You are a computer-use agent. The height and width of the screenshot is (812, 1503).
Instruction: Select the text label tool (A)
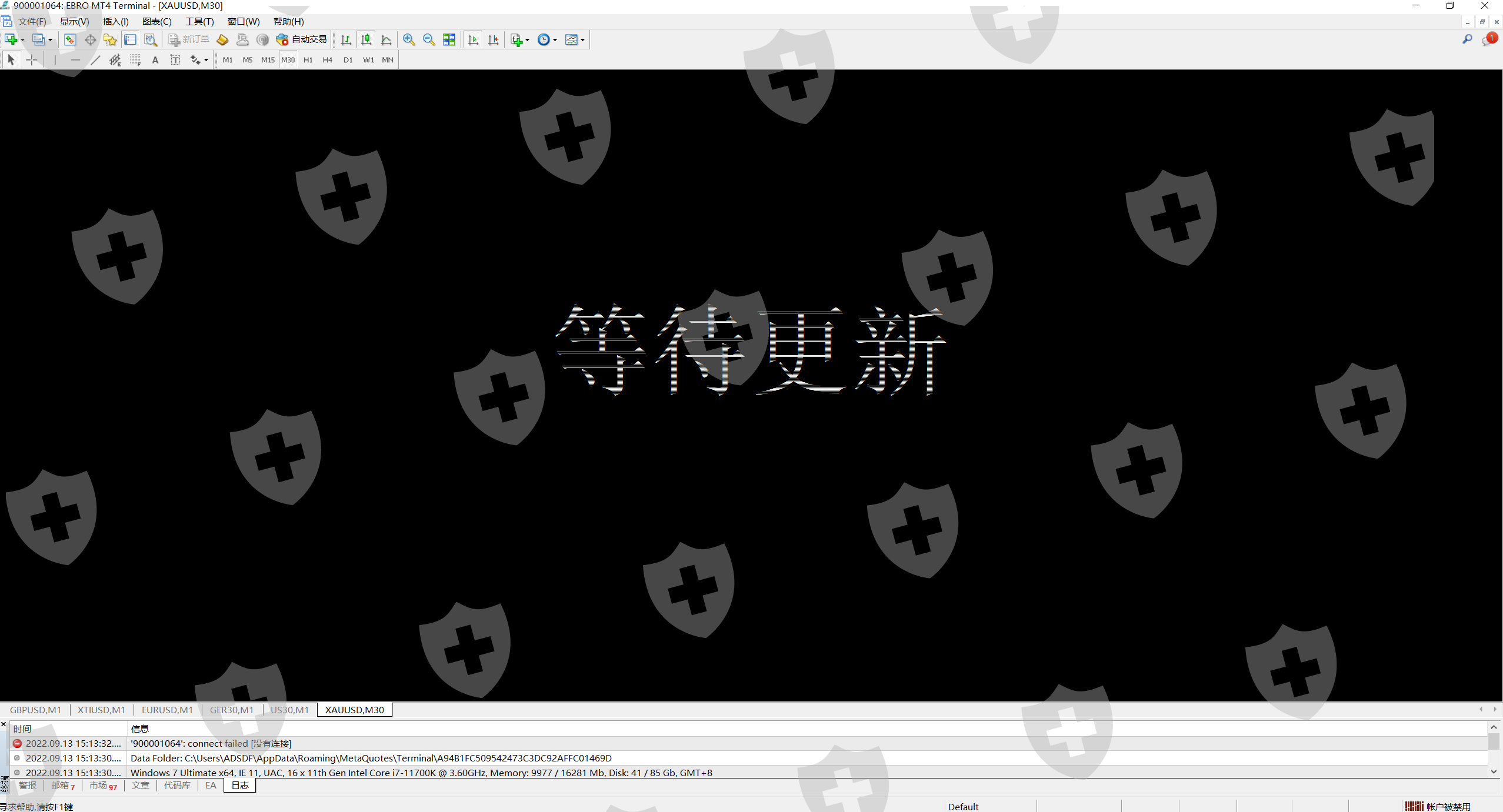point(155,60)
